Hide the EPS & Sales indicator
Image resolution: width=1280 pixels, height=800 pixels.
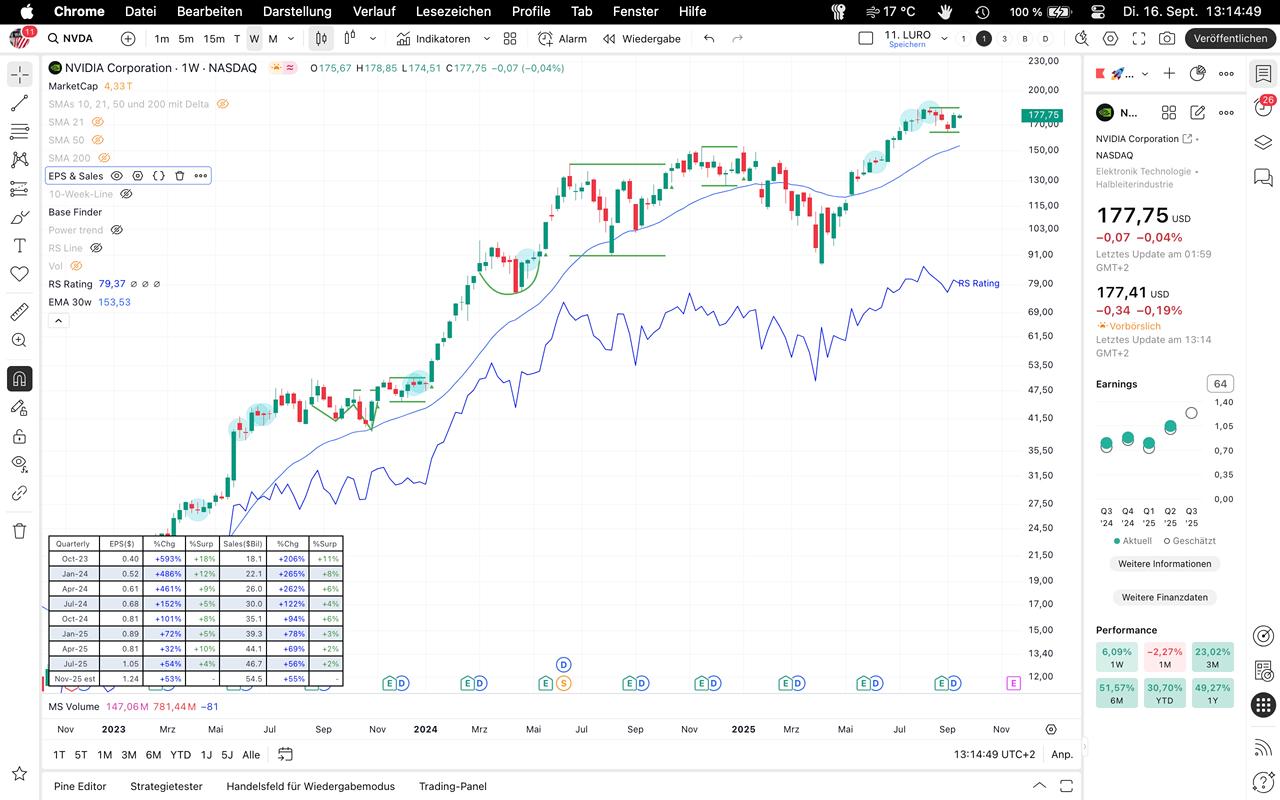point(117,176)
